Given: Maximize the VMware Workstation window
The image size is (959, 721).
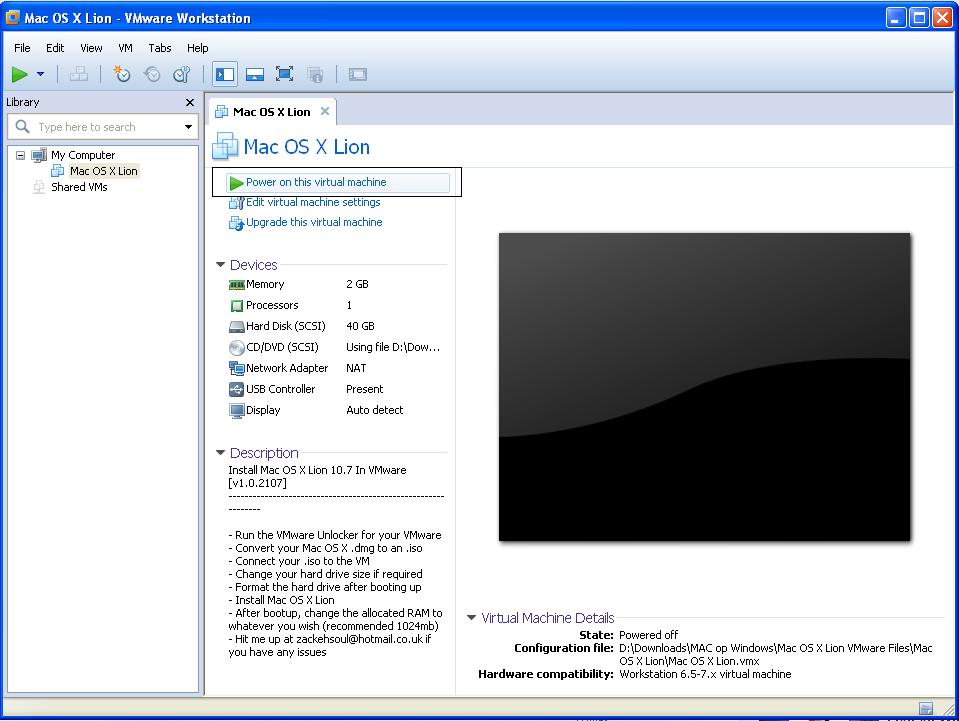Looking at the screenshot, I should (919, 18).
